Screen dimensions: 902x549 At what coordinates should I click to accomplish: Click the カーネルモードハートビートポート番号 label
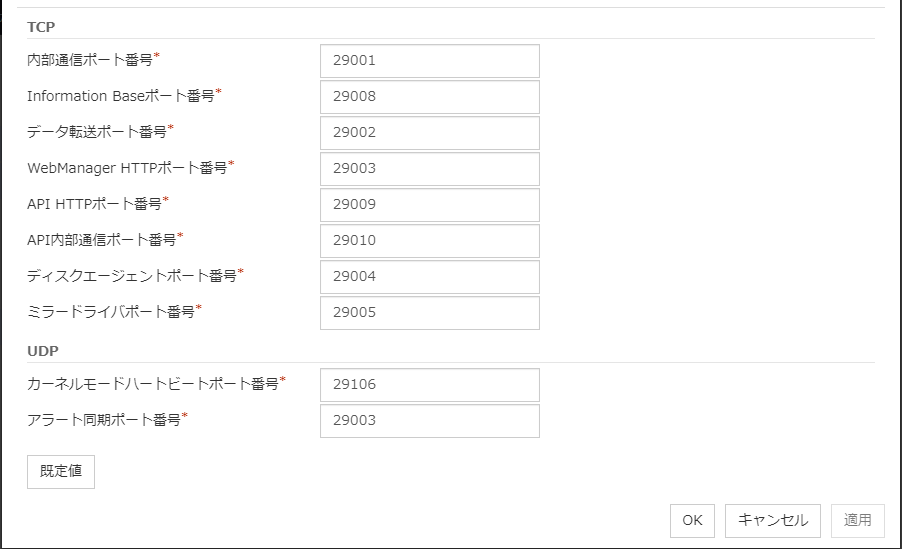152,384
